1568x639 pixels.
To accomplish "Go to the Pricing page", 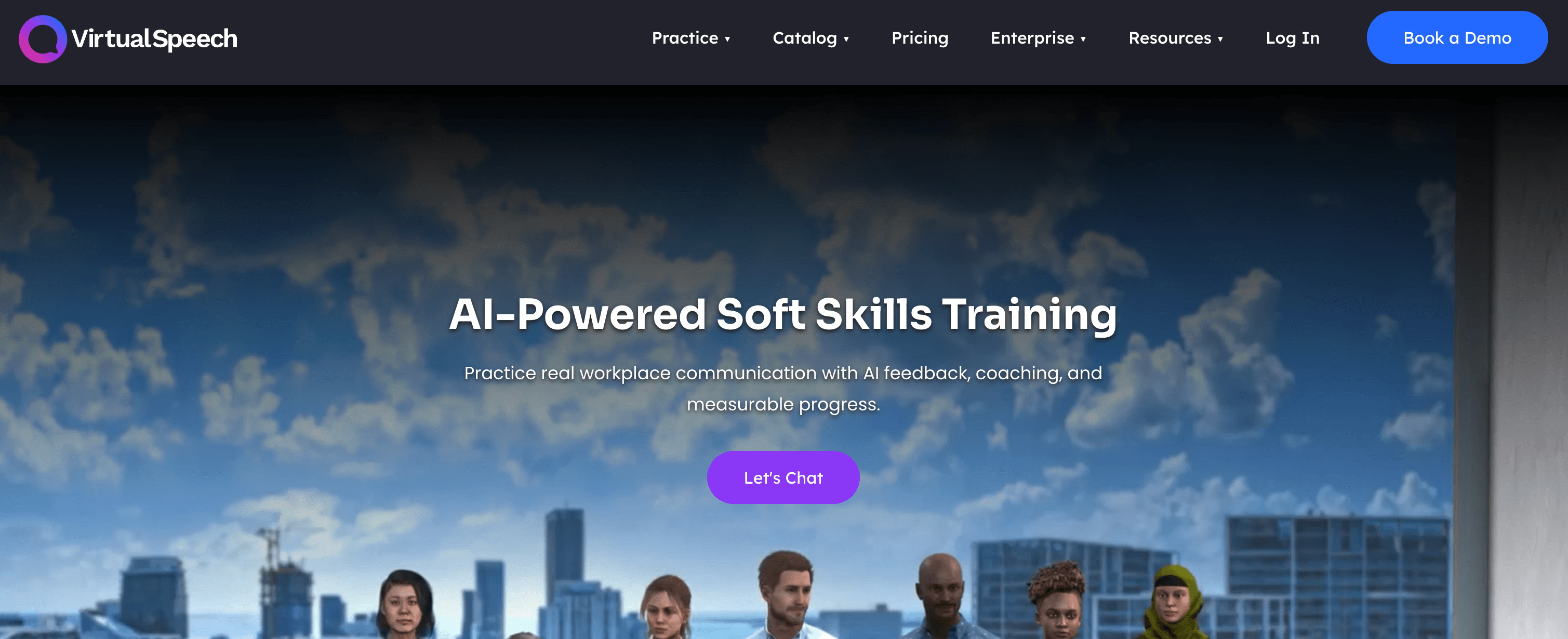I will tap(920, 38).
